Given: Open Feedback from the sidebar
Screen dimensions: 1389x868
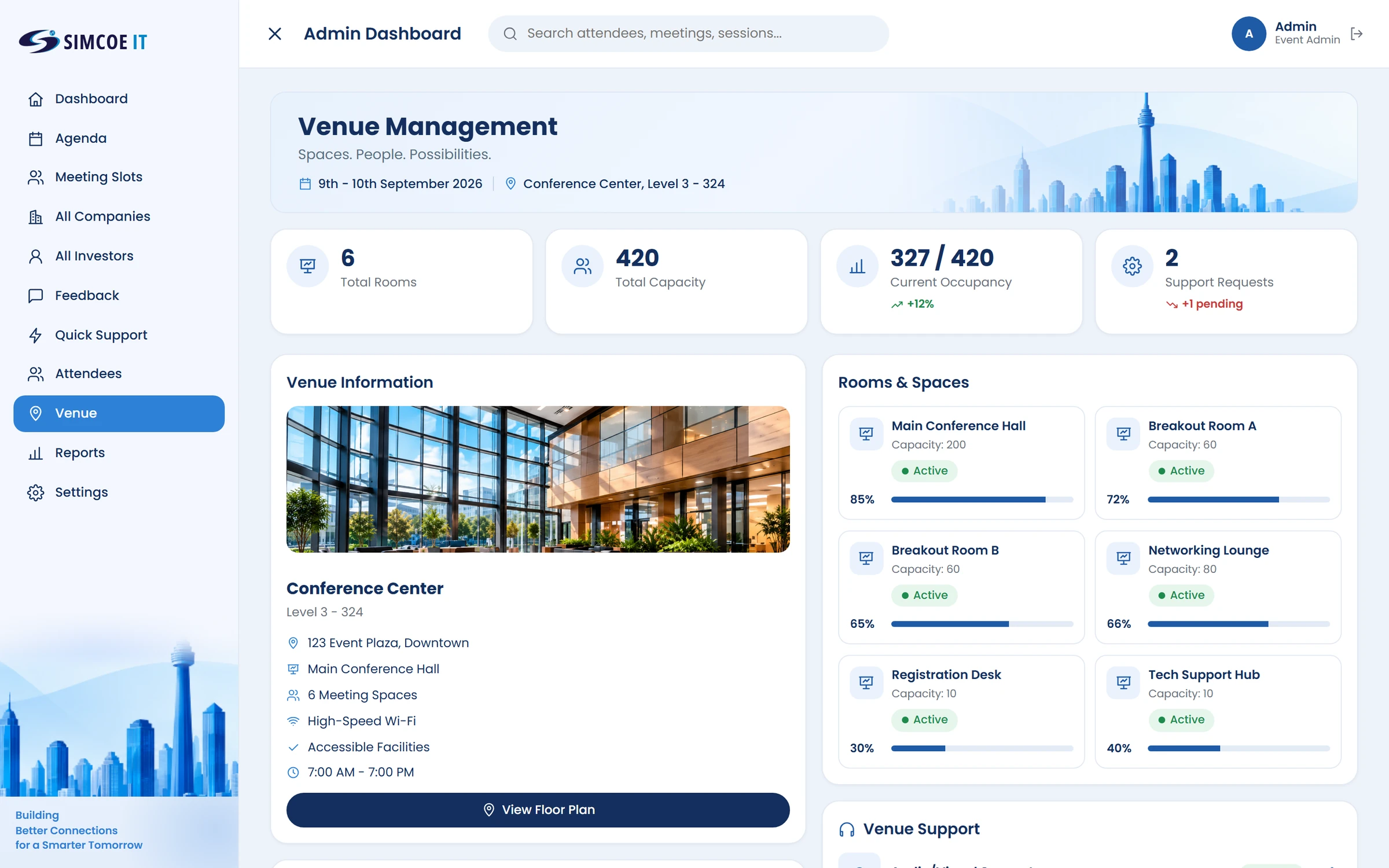Looking at the screenshot, I should coord(119,296).
